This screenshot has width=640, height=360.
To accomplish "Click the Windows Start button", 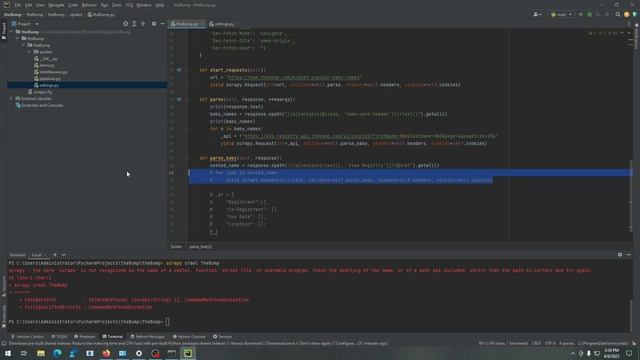I will point(8,353).
